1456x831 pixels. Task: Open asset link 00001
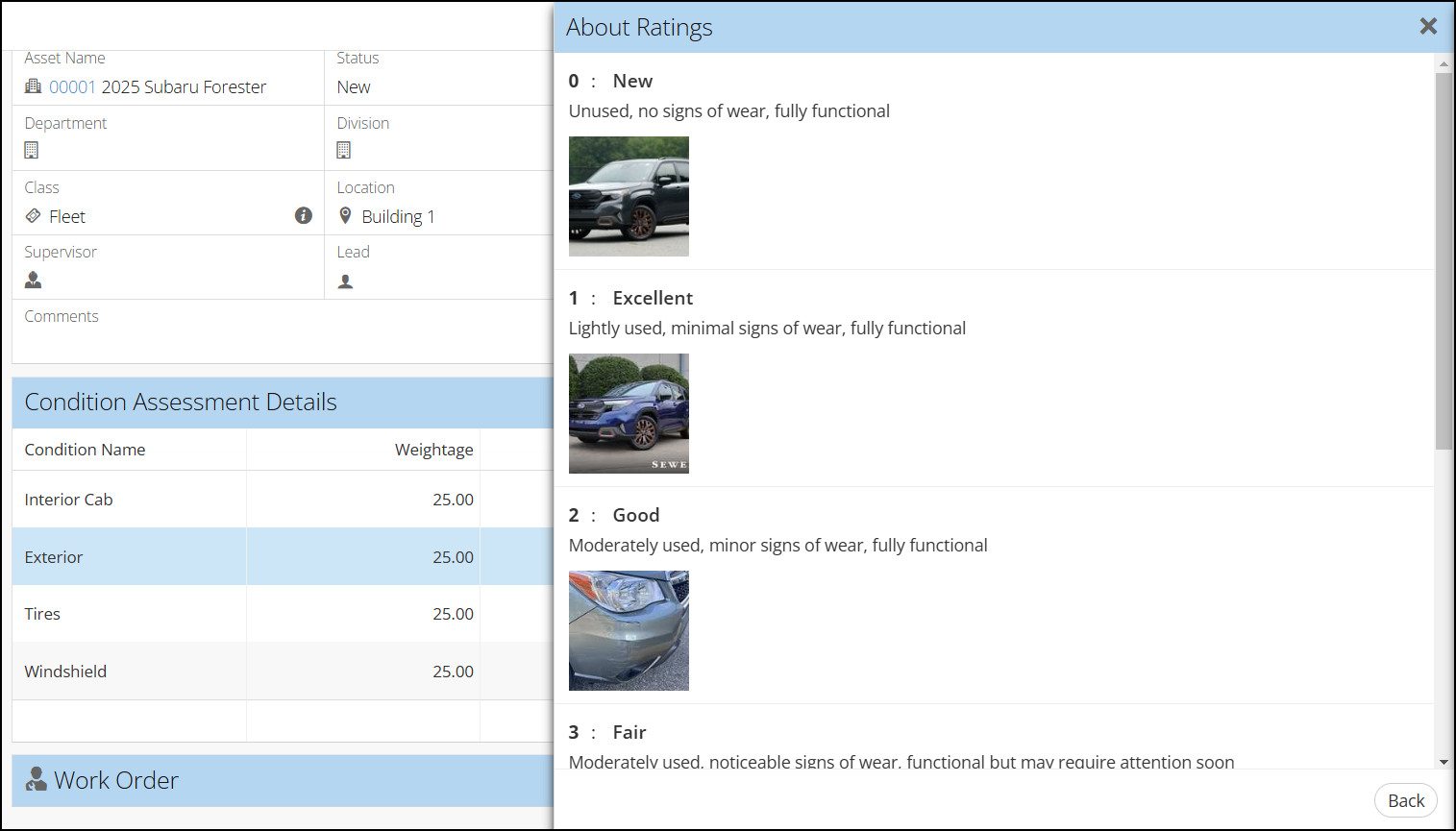click(72, 87)
